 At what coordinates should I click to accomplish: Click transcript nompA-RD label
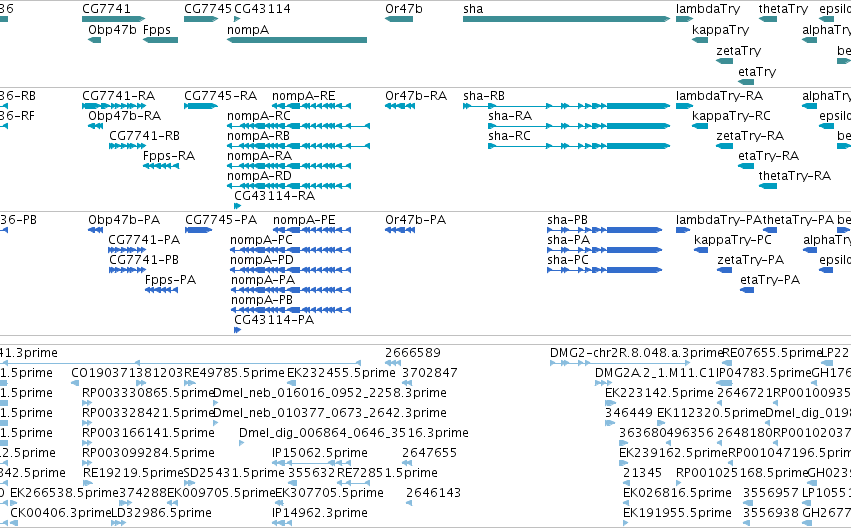coord(259,176)
